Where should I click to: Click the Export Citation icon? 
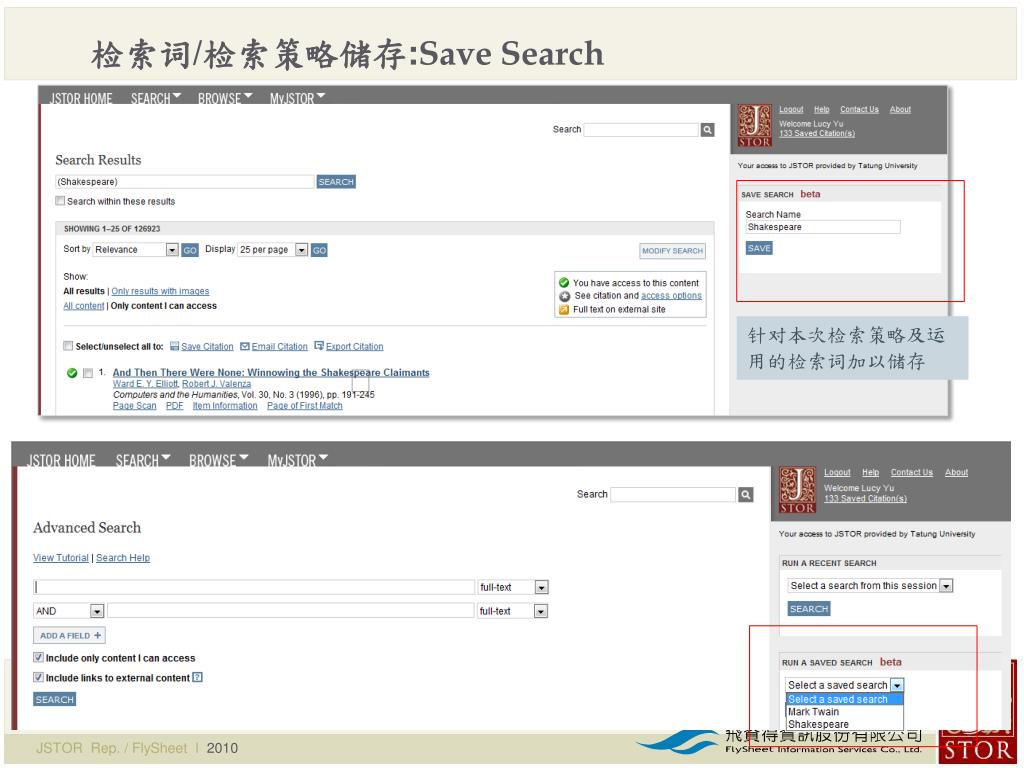[319, 345]
